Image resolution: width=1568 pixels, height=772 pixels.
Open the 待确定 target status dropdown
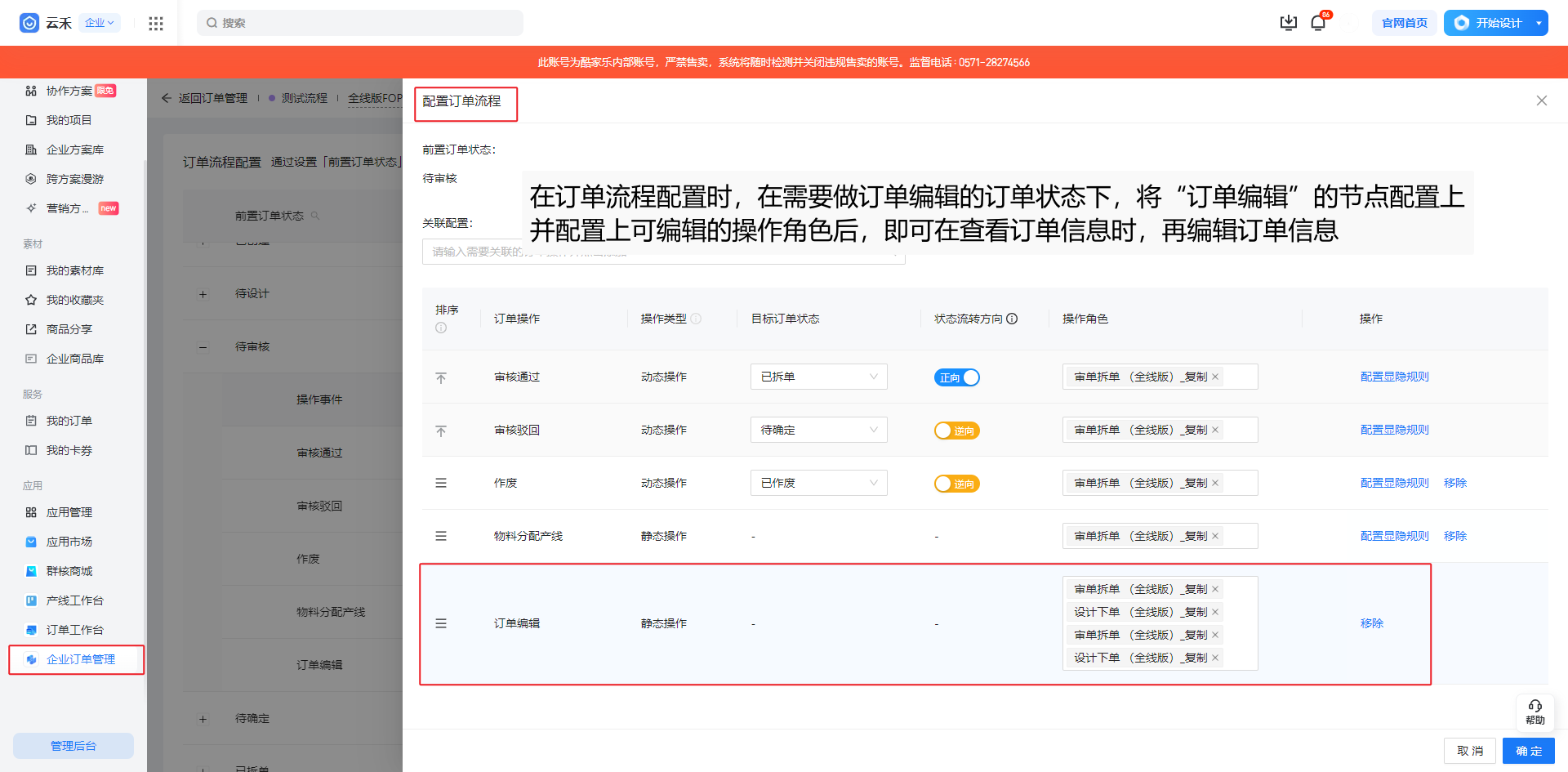[818, 430]
